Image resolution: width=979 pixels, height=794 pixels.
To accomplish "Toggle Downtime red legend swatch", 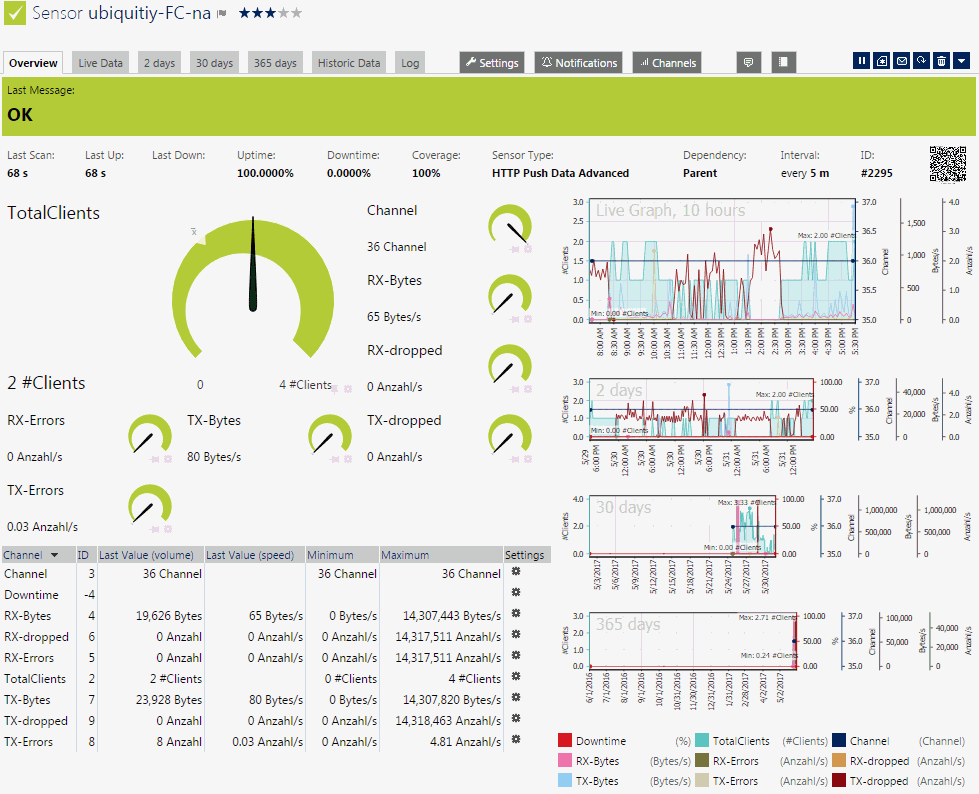I will [565, 741].
